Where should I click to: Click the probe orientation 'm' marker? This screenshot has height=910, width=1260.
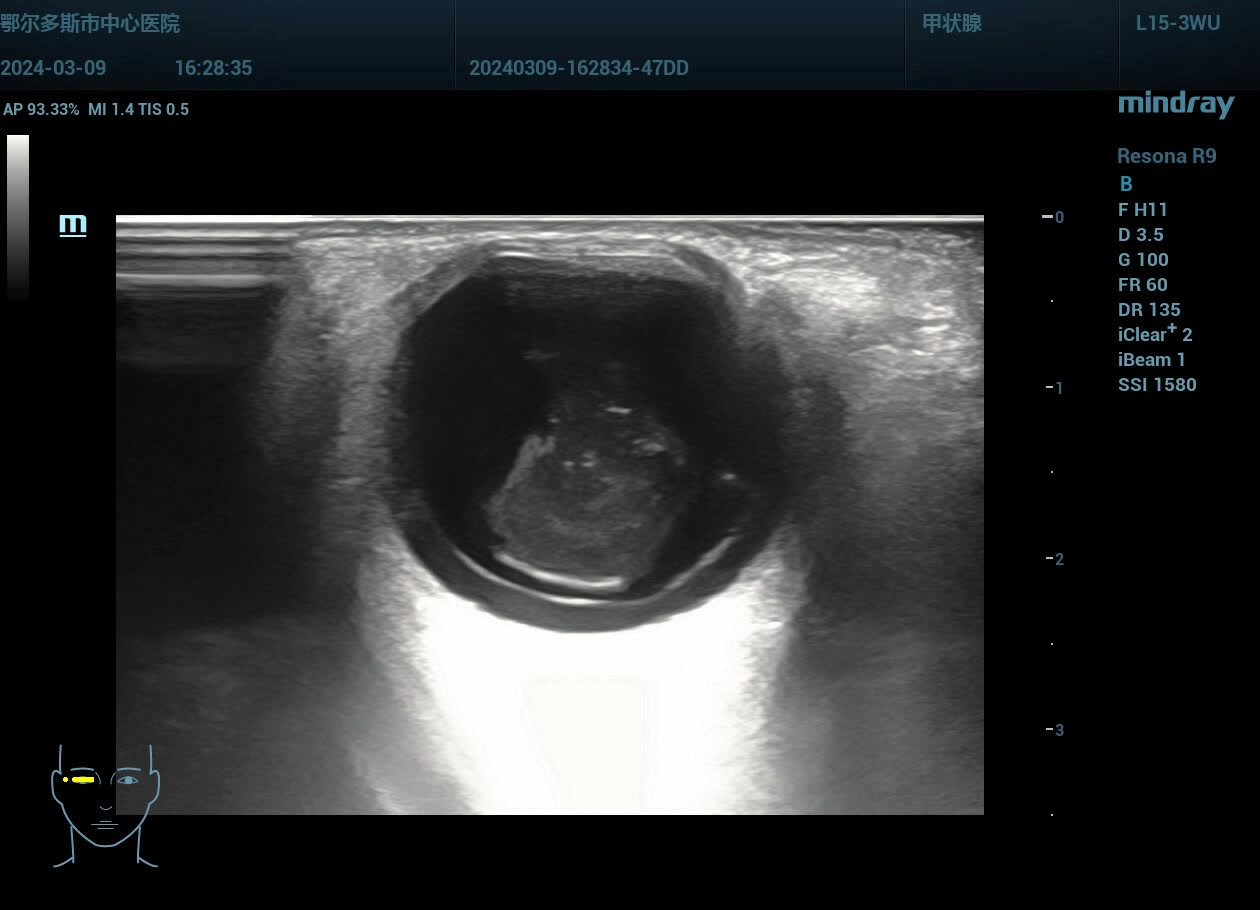point(72,224)
